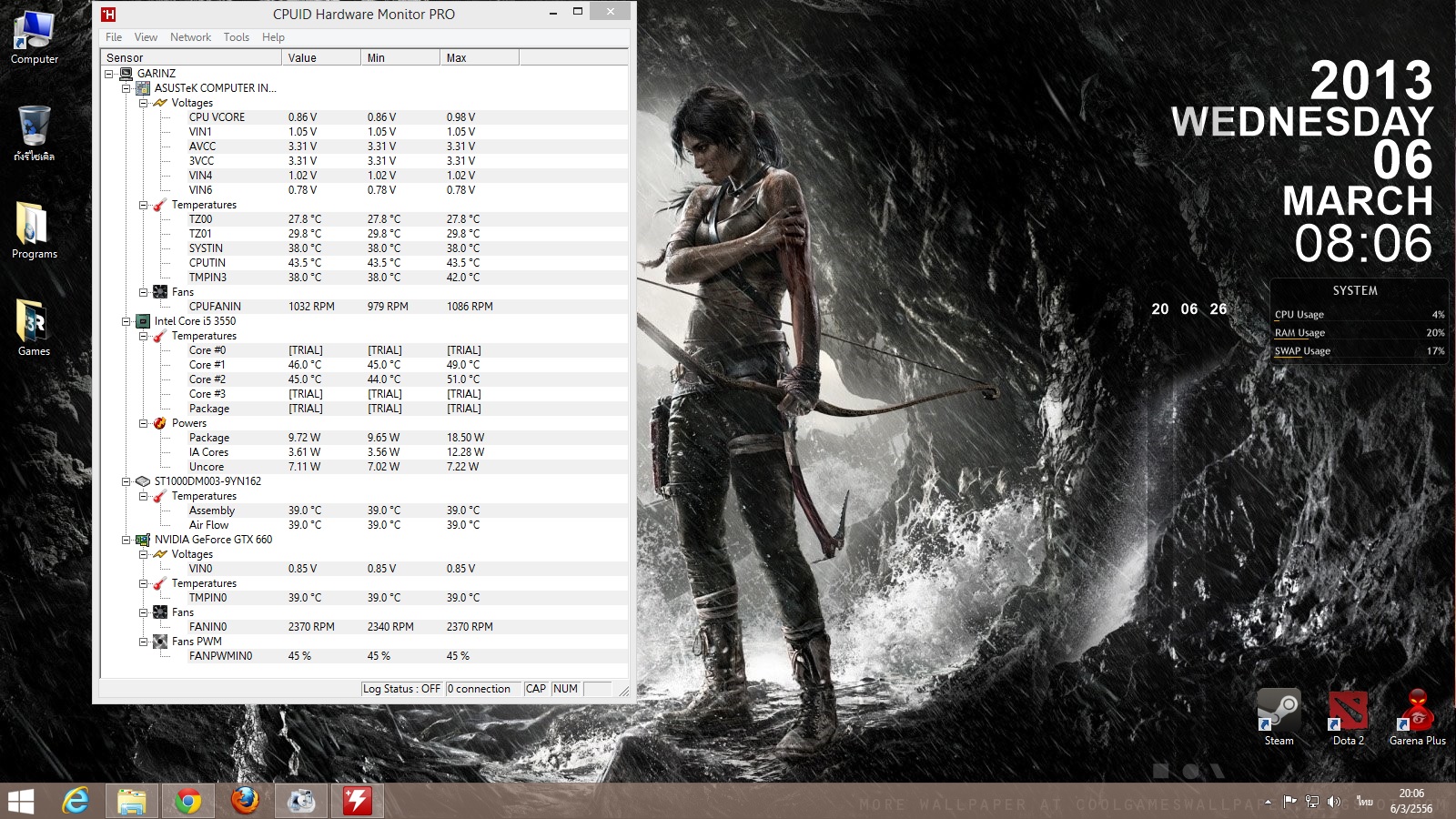The image size is (1456, 819).
Task: Open Internet Explorer from the taskbar
Action: pyautogui.click(x=76, y=802)
